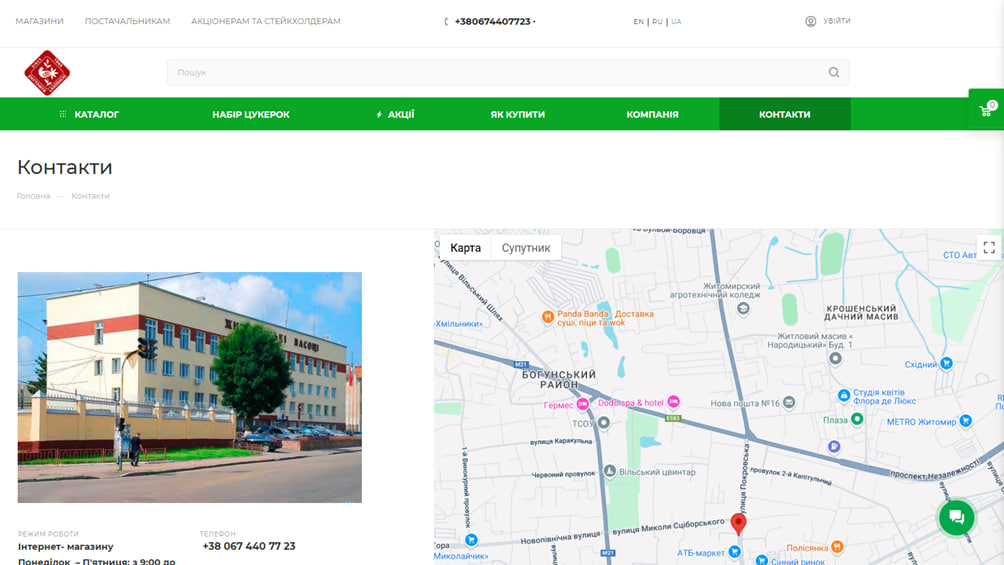Expand the phone number dropdown
Viewport: 1004px width, 565px height.
pos(534,21)
